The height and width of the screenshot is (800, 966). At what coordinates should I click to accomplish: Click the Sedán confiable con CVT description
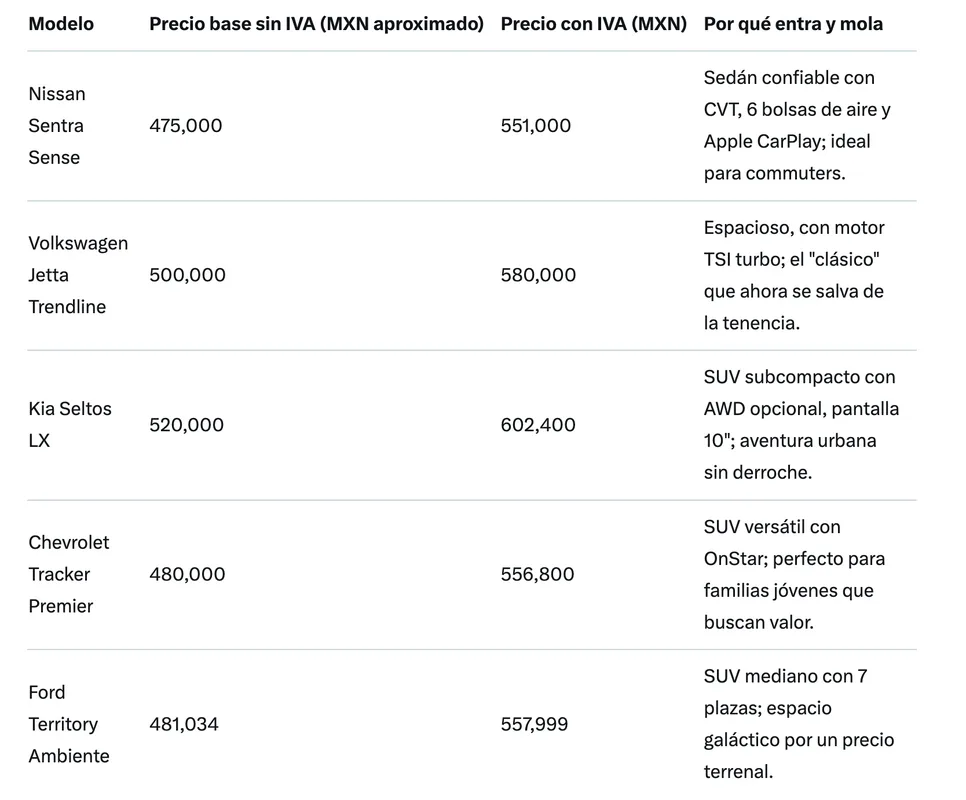797,126
